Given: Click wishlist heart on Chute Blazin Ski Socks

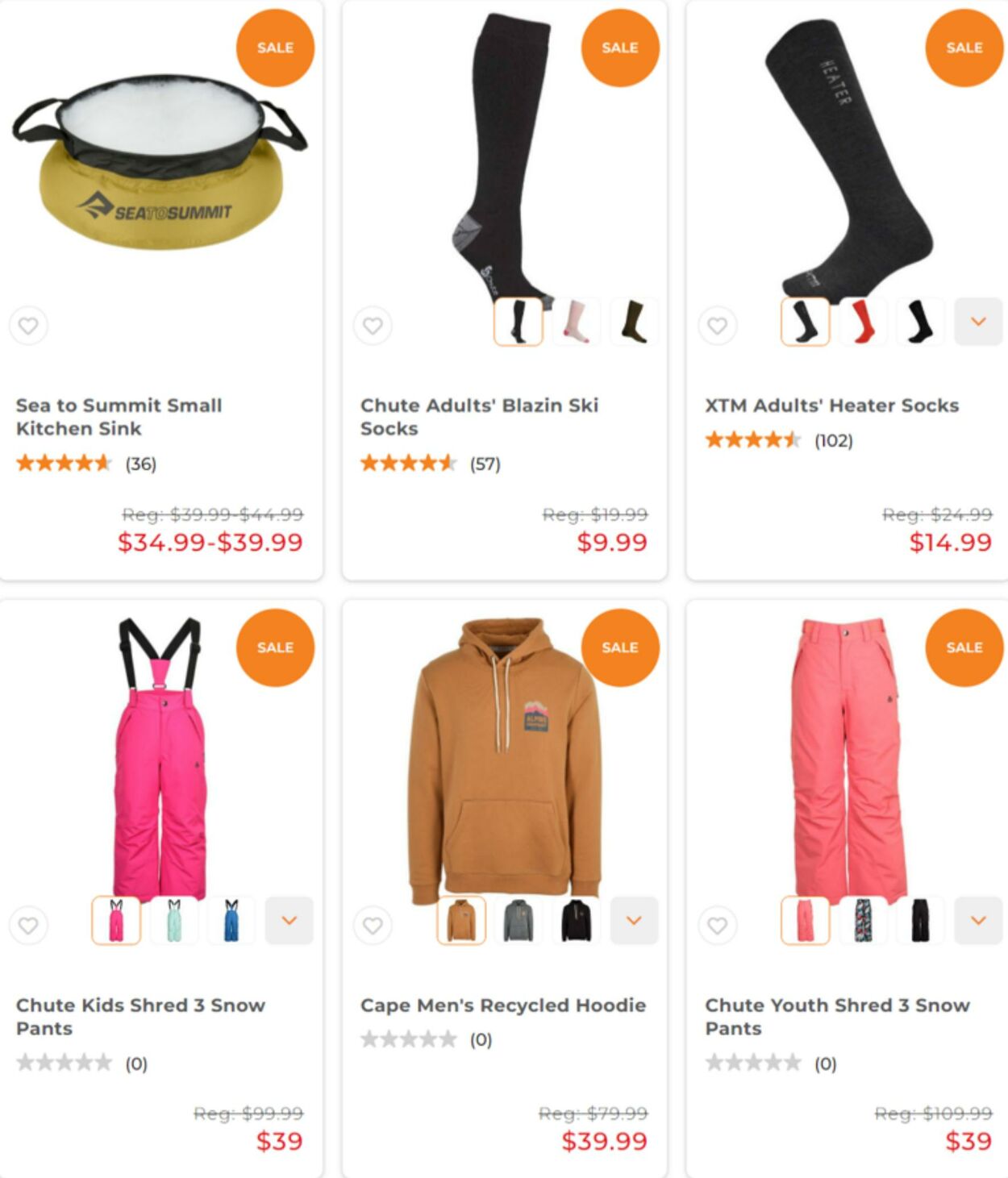Looking at the screenshot, I should tap(373, 326).
